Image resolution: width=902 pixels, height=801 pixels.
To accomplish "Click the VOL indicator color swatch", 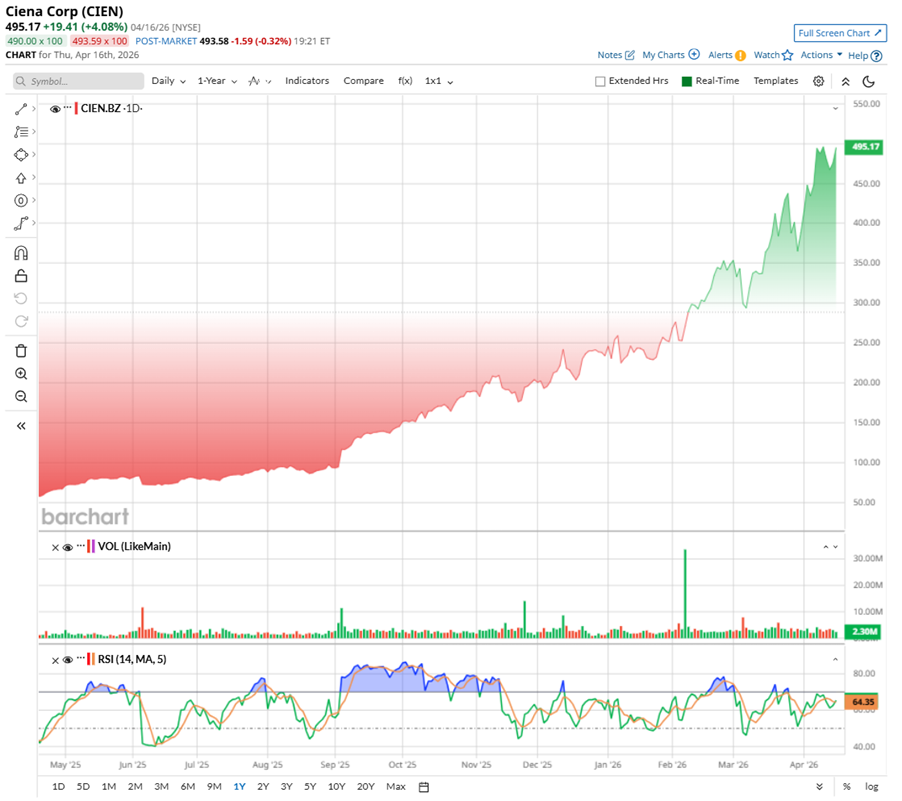I will pyautogui.click(x=91, y=547).
